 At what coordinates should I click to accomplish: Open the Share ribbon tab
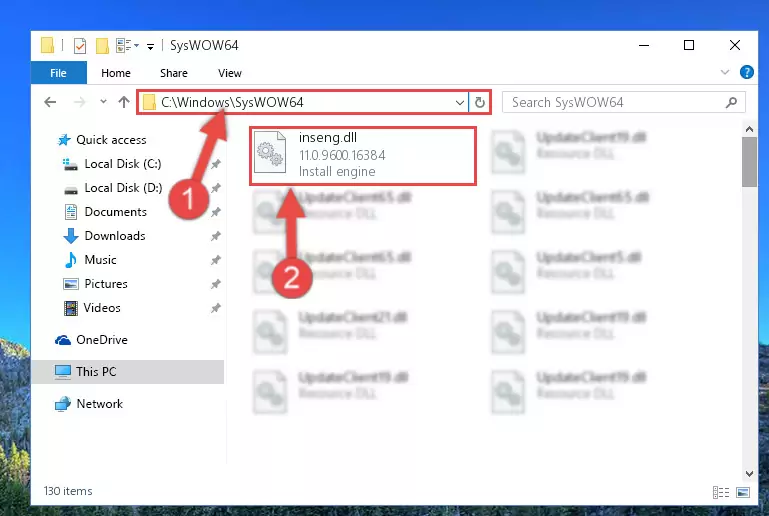coord(174,73)
